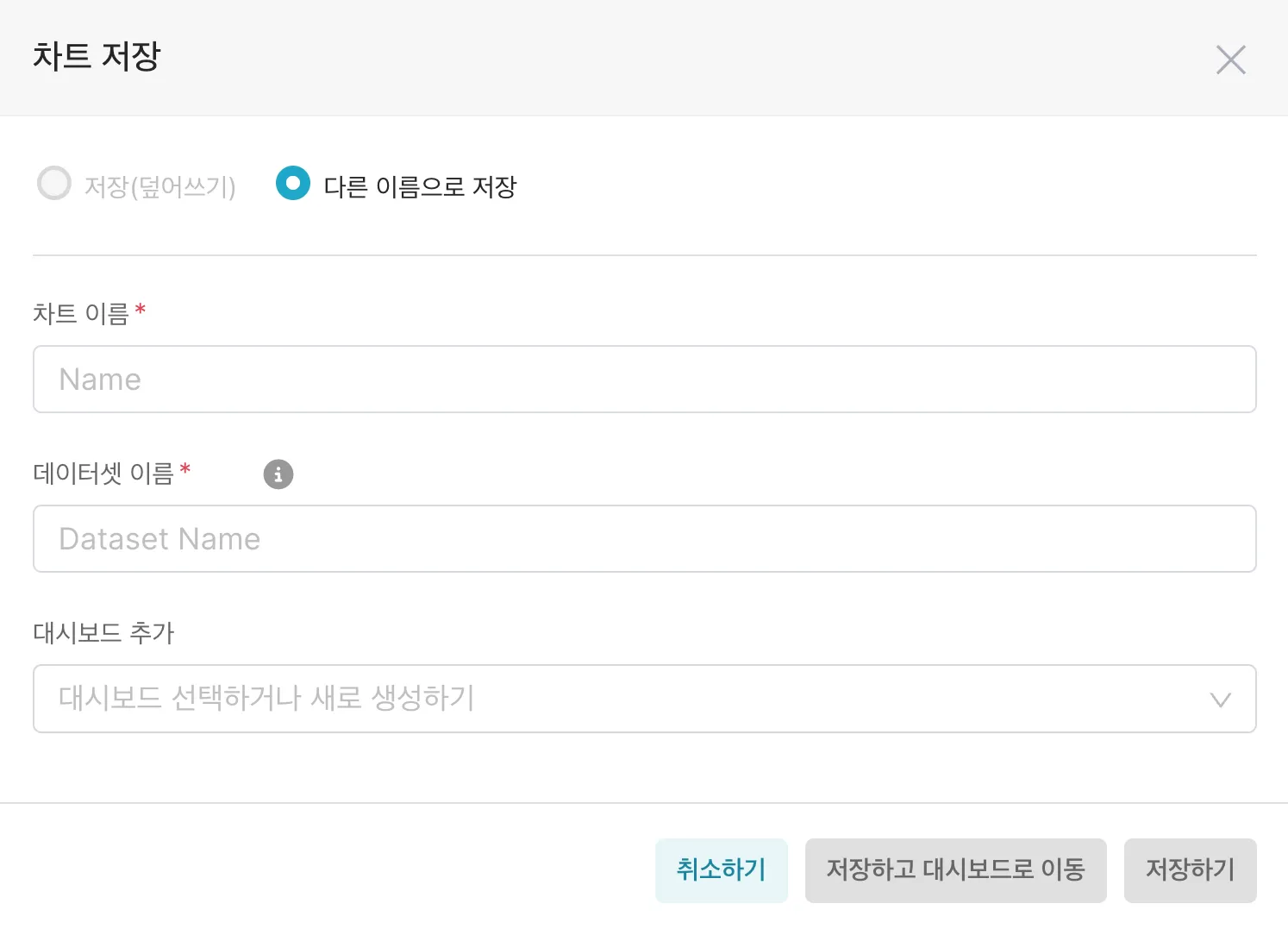Click the 저장하기 button
1288x935 pixels.
point(1190,870)
